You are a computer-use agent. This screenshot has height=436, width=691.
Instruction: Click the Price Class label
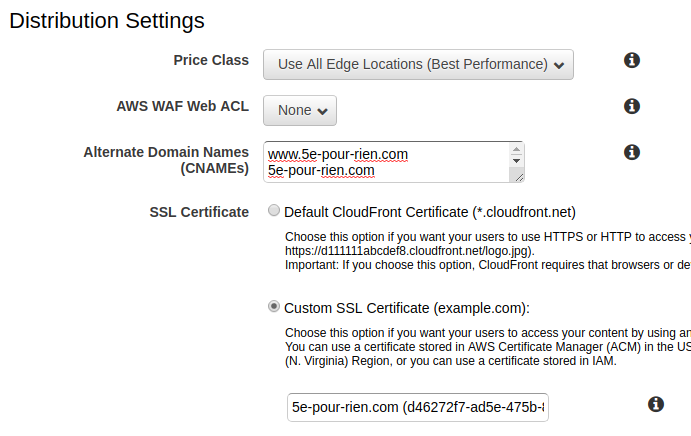click(x=211, y=61)
